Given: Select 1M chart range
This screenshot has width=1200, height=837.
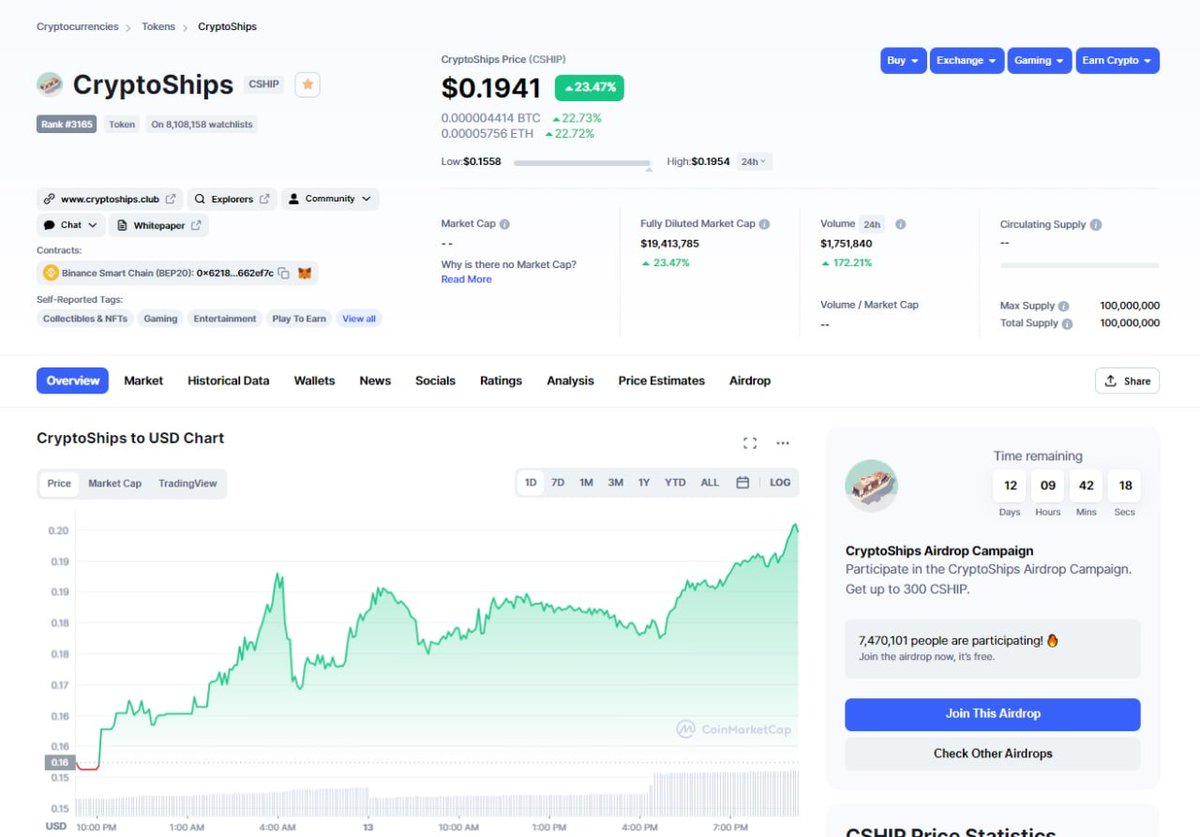Looking at the screenshot, I should tap(586, 482).
